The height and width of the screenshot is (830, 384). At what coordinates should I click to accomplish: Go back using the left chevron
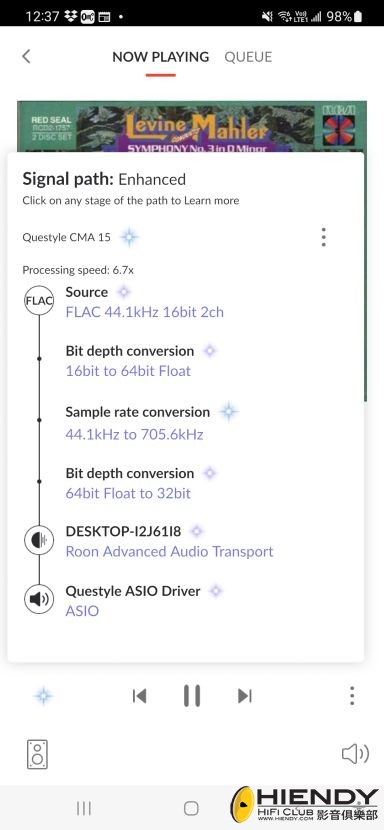click(26, 57)
